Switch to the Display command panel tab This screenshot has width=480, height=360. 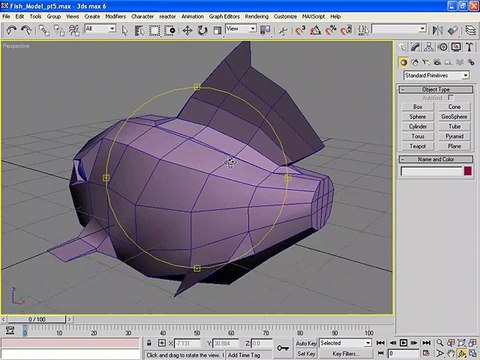(456, 47)
